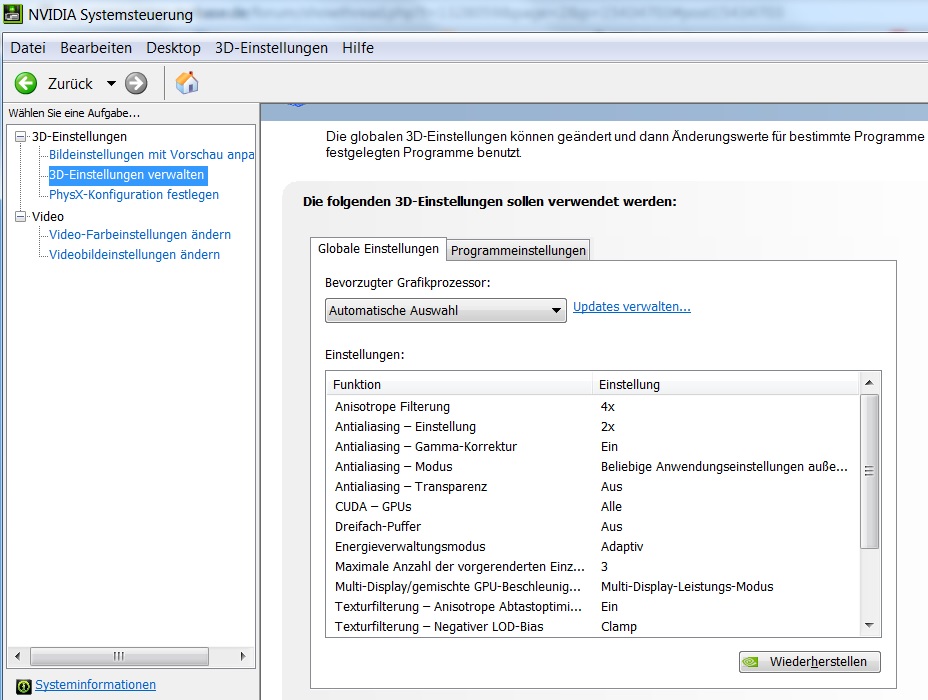The height and width of the screenshot is (700, 928).
Task: Click the Zurück label in toolbar
Action: point(70,84)
